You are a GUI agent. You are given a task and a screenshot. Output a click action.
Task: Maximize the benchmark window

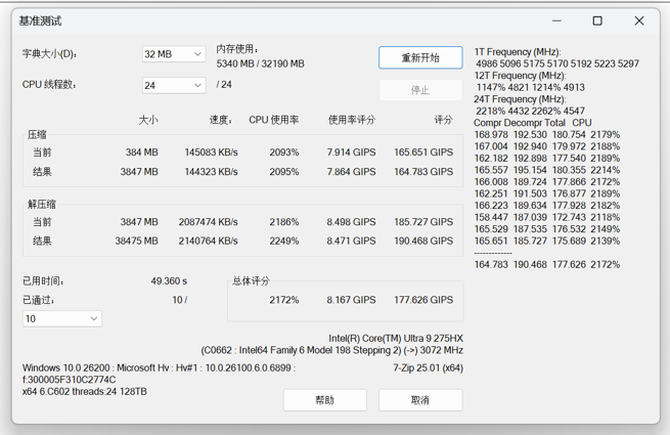tap(597, 20)
